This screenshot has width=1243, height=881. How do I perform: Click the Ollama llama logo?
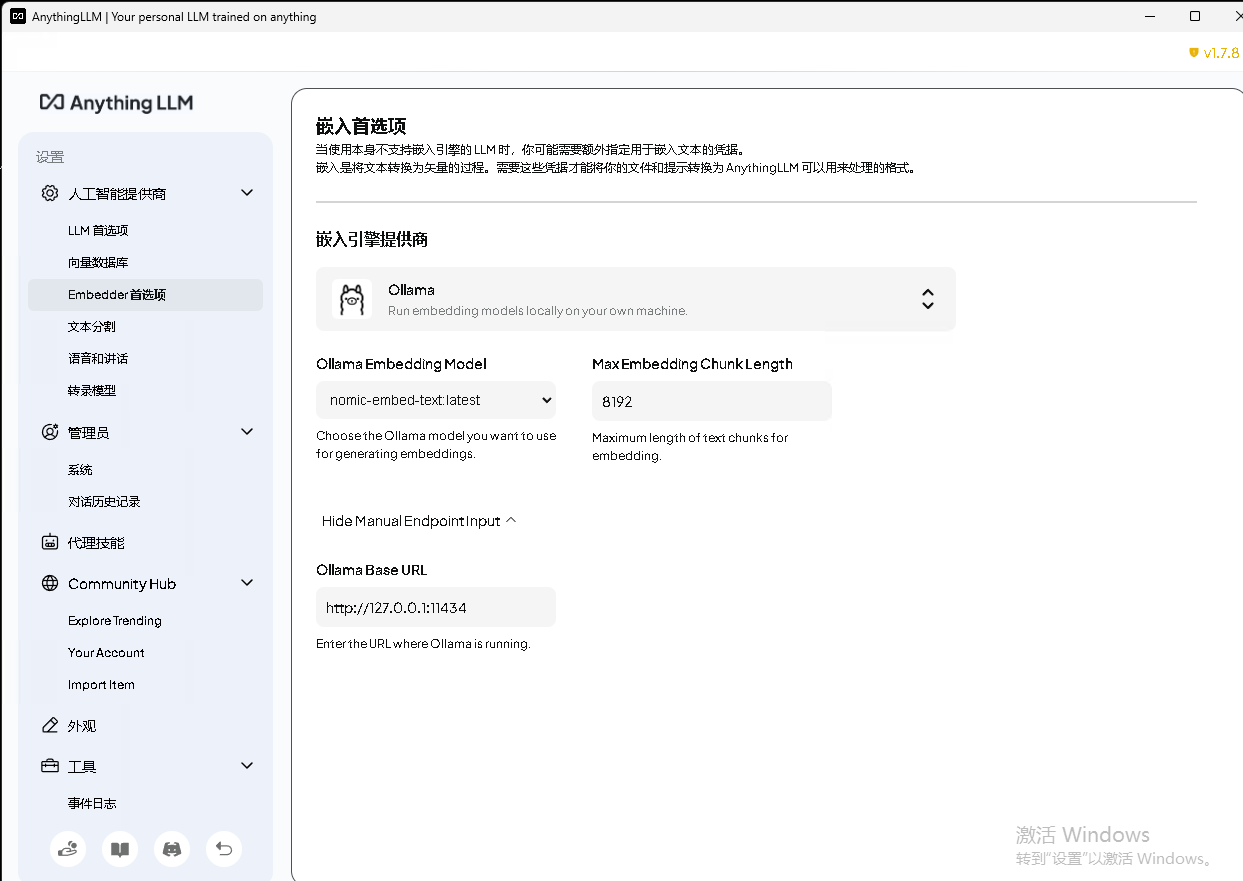click(x=352, y=299)
